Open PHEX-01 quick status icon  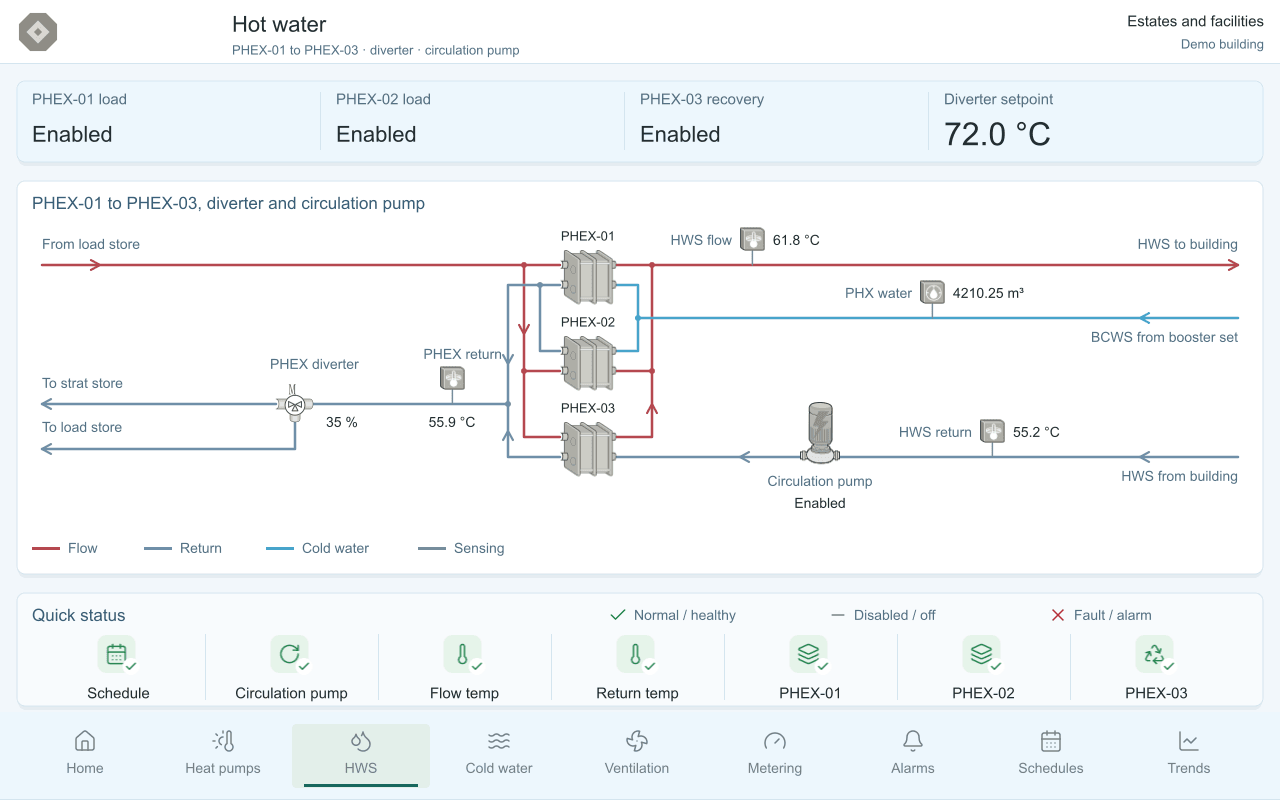[810, 655]
